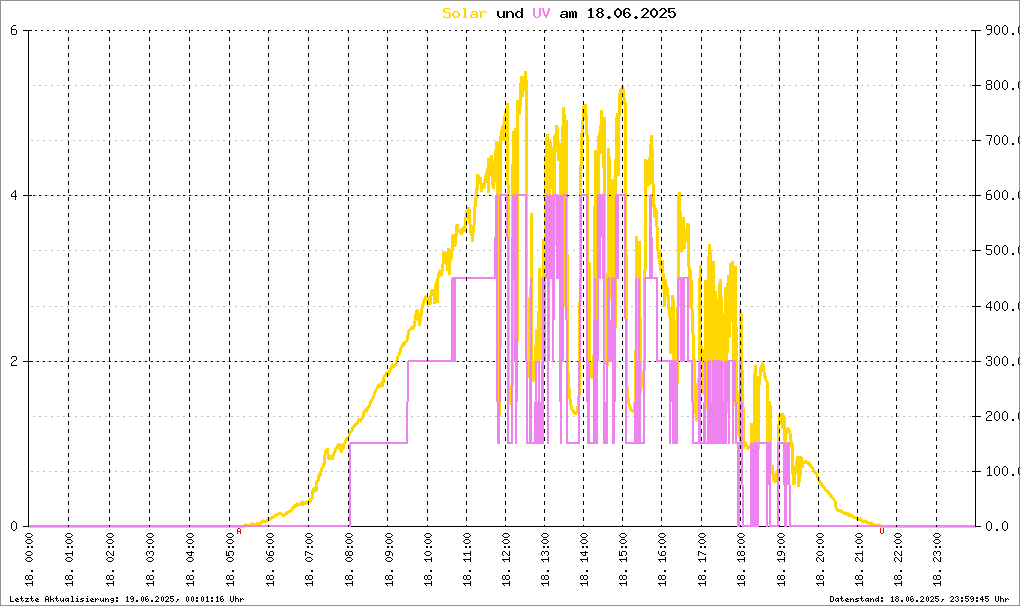Click right axis value '0.0'
Viewport: 1020px width, 606px height.
pos(997,527)
